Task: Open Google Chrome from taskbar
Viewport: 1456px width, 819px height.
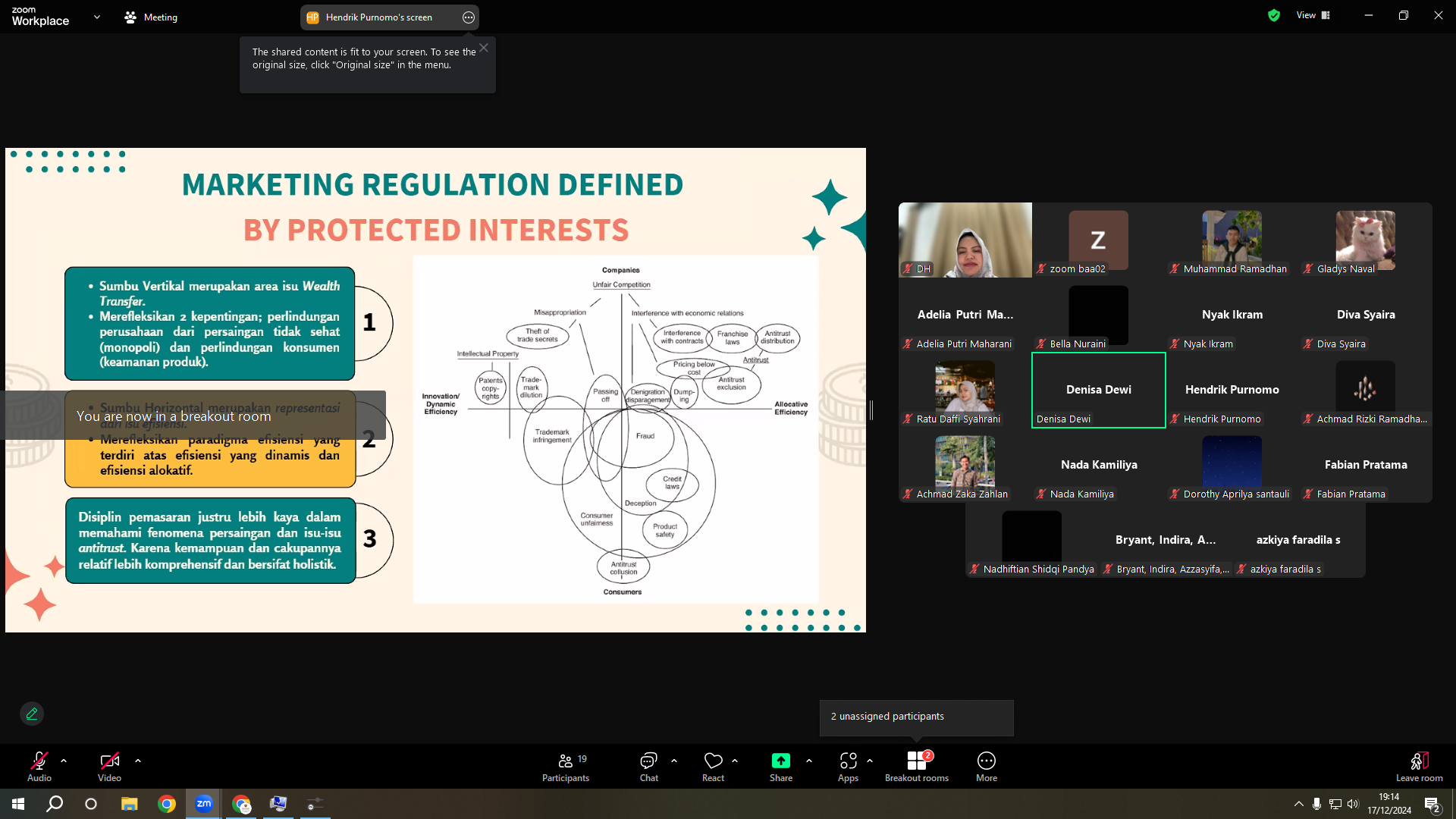Action: pos(167,804)
